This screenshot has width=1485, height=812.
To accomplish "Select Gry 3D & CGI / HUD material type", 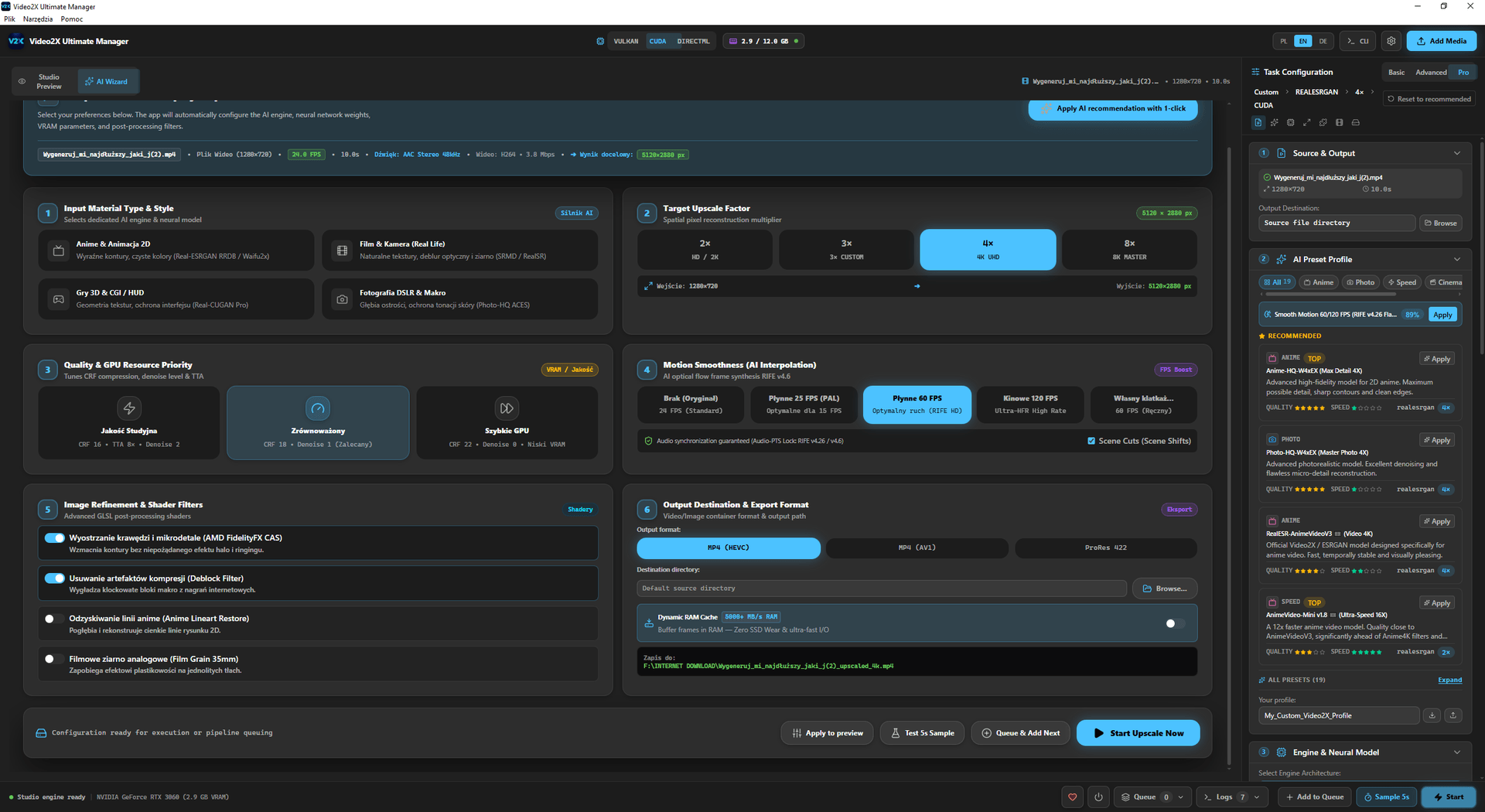I will point(176,299).
